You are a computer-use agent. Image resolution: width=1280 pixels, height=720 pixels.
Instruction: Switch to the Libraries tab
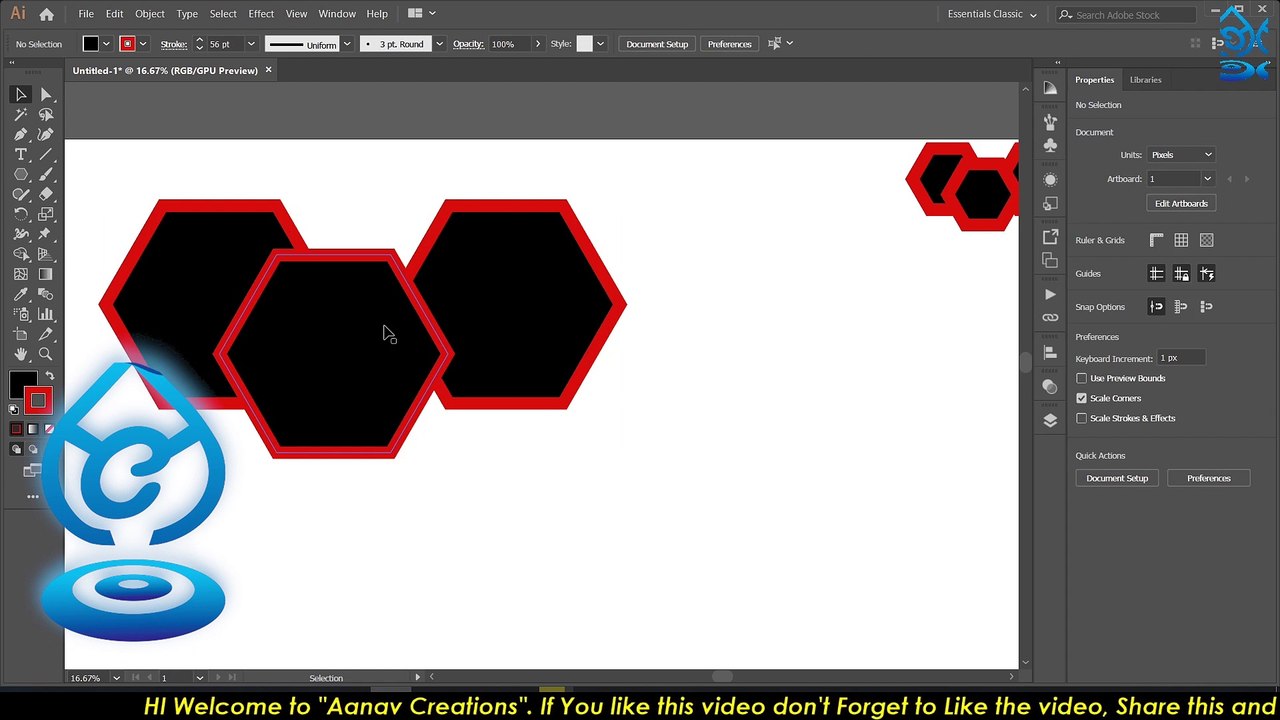[1146, 80]
